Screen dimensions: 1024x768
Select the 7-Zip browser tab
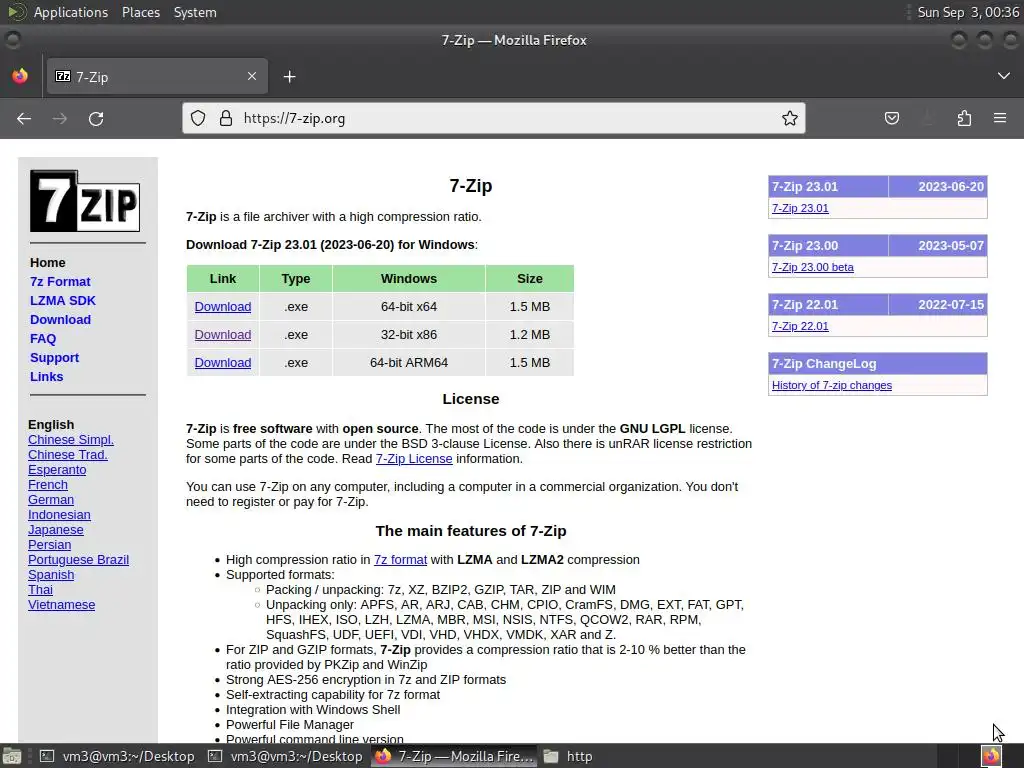pyautogui.click(x=157, y=76)
